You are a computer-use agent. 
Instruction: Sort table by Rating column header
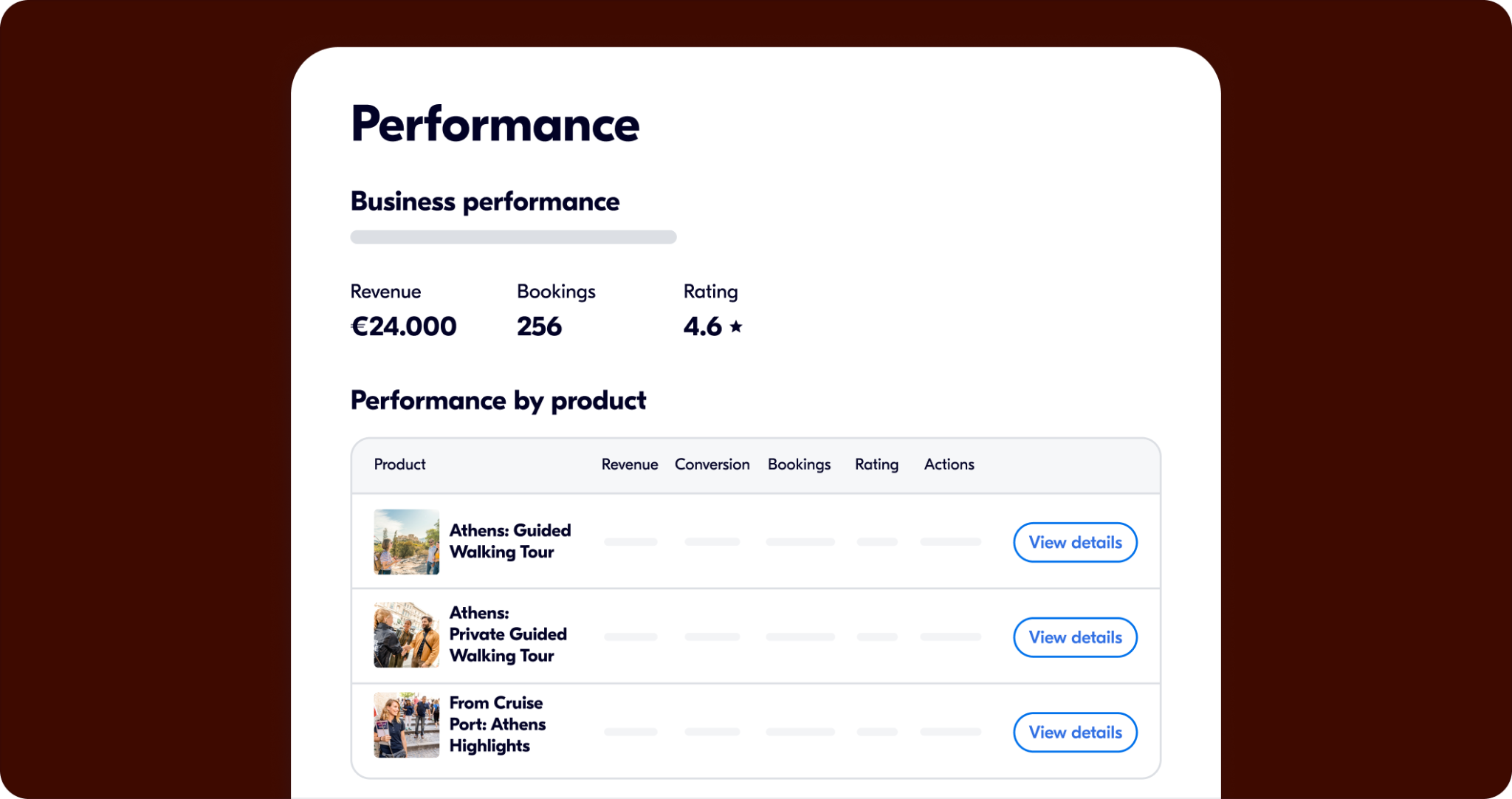[x=876, y=464]
